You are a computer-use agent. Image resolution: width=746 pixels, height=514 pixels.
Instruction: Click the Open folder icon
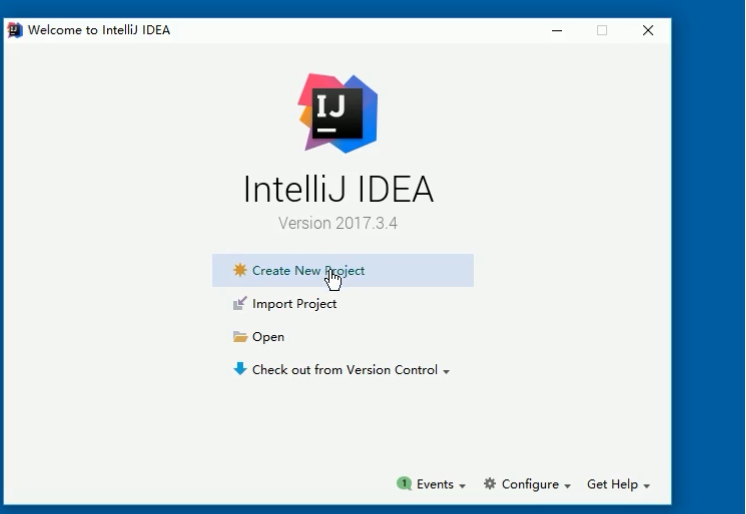coord(240,336)
